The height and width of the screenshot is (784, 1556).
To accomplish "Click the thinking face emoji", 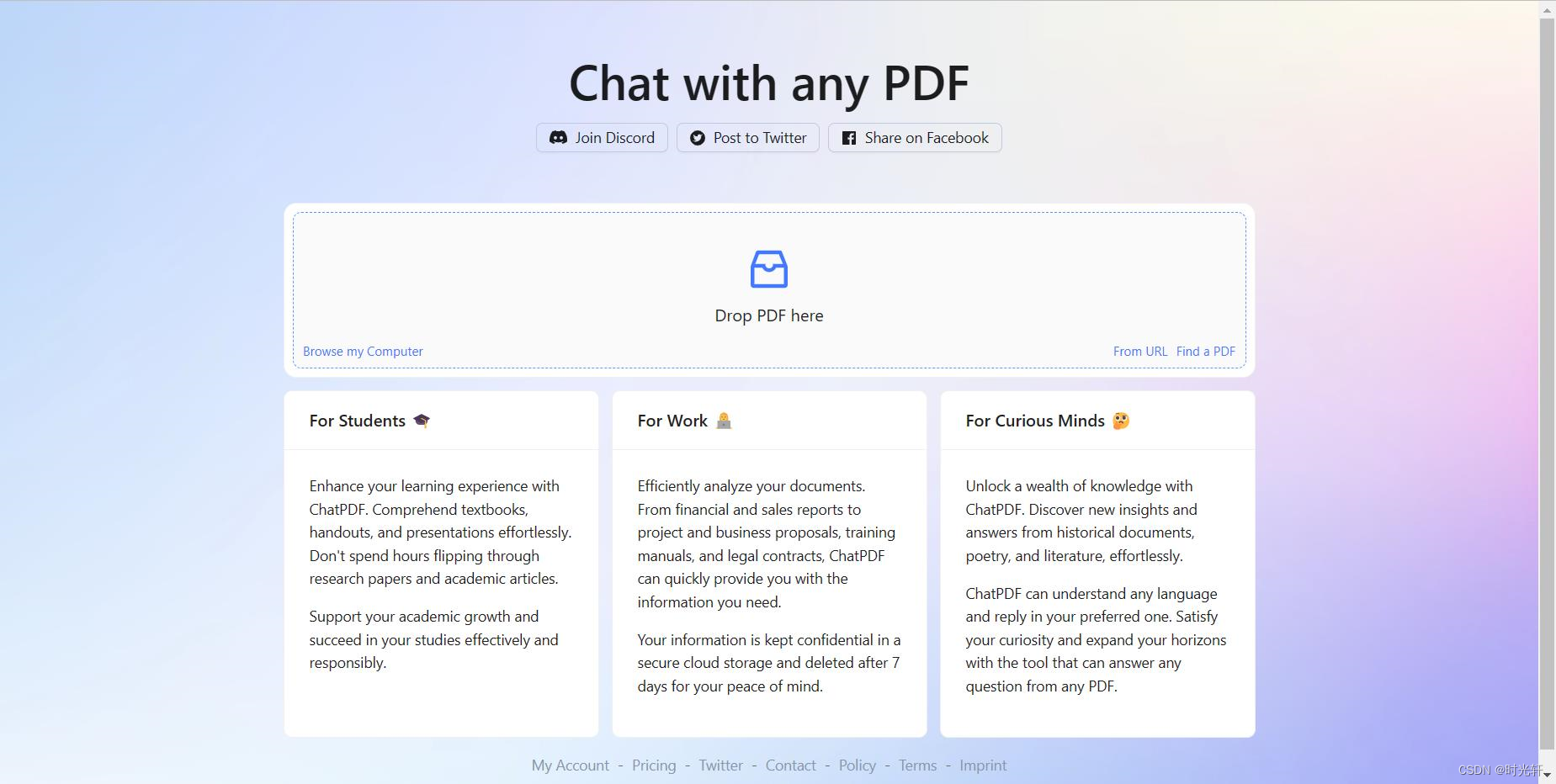I will pyautogui.click(x=1121, y=421).
